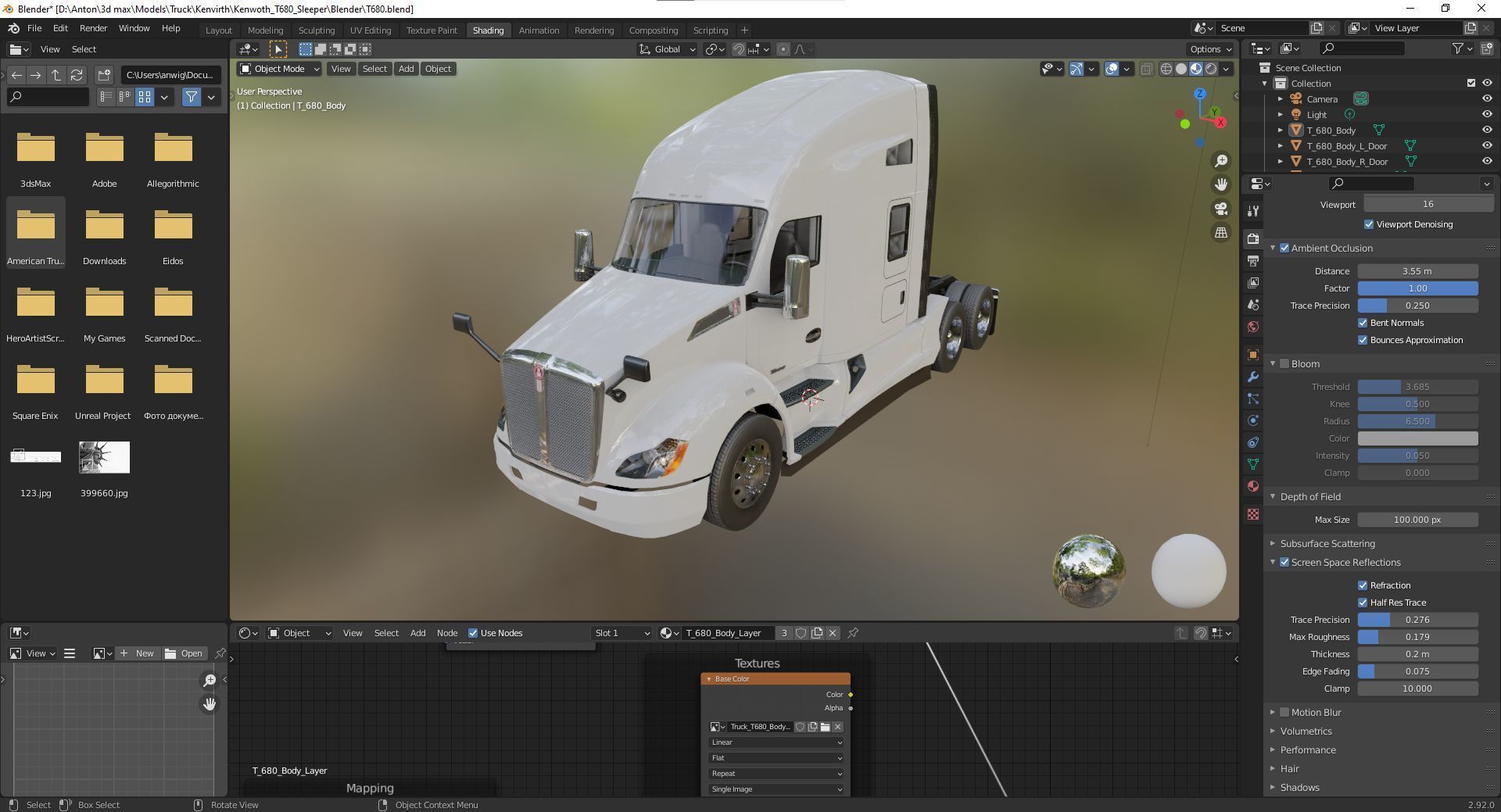1501x812 pixels.
Task: Uncheck Half Res Trace
Action: [x=1363, y=603]
